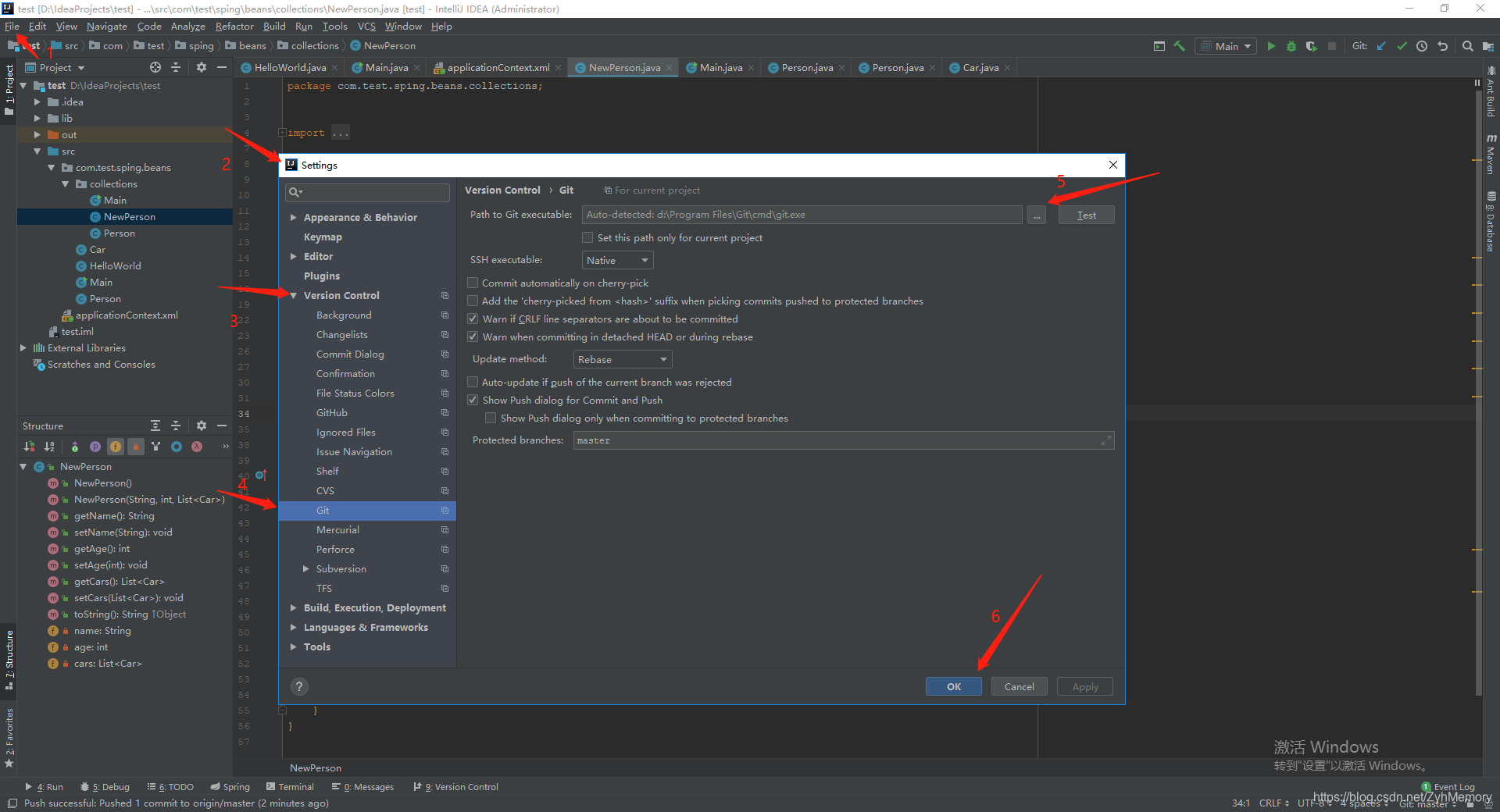The image size is (1500, 812).
Task: Click the help question mark in Settings
Action: [299, 686]
